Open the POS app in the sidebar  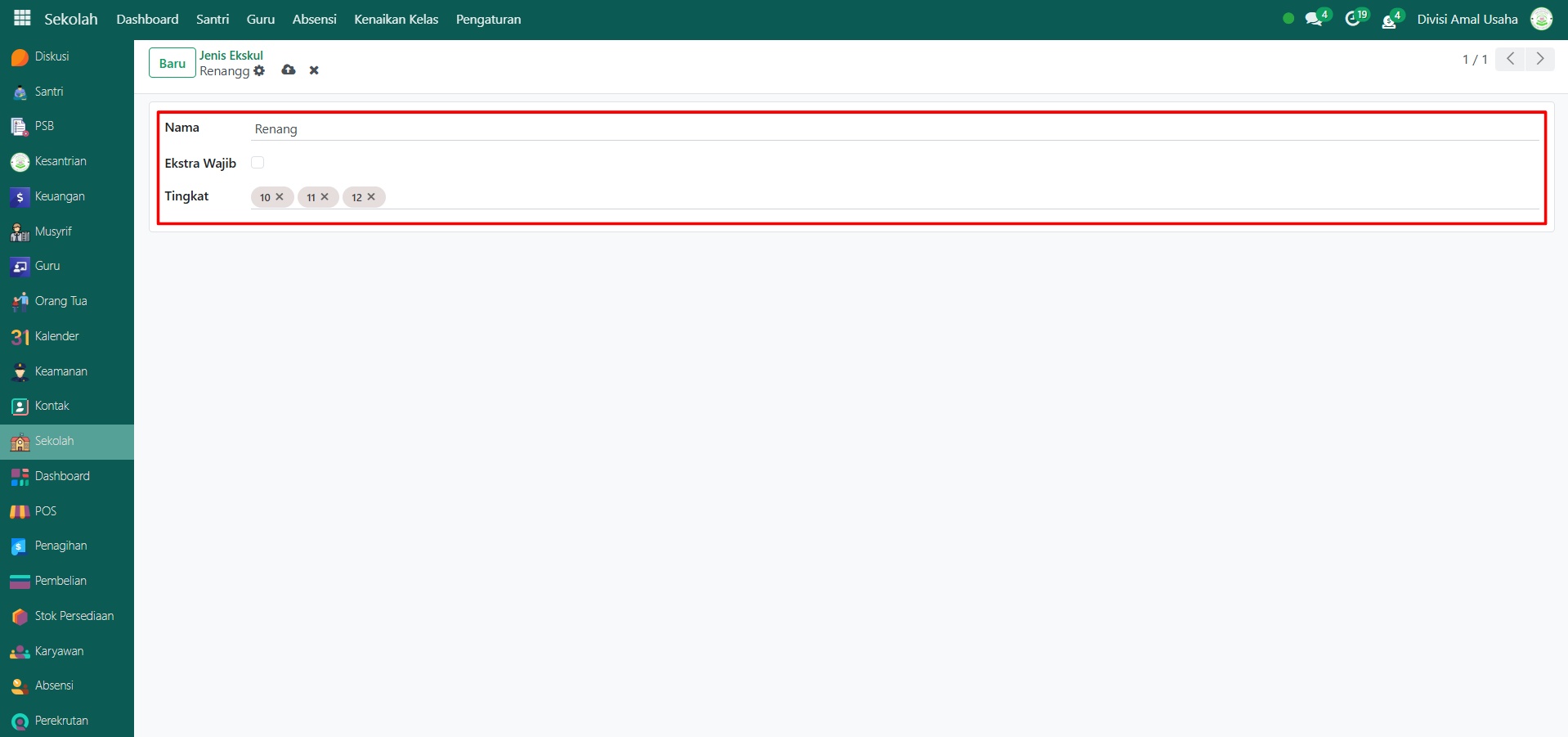pyautogui.click(x=45, y=511)
